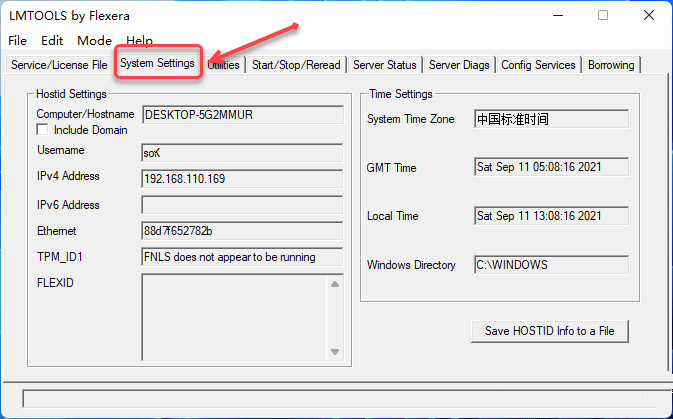Viewport: 673px width, 419px height.
Task: Click the TPM_ID1 field
Action: pos(242,257)
